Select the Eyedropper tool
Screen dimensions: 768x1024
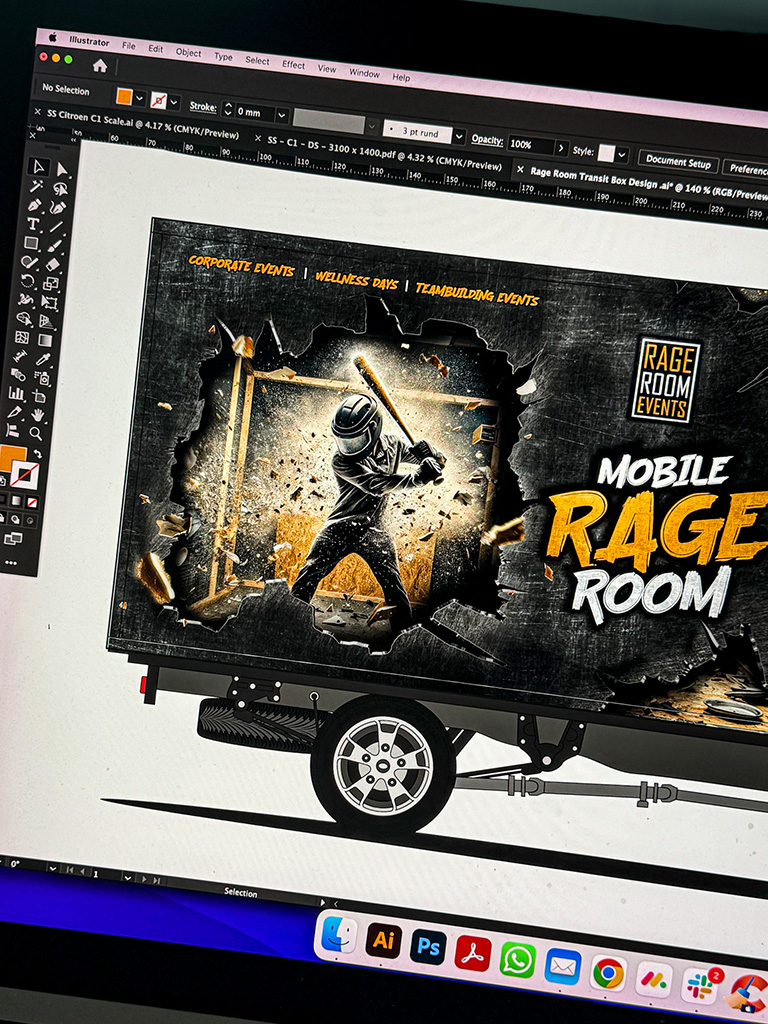pyautogui.click(x=43, y=359)
